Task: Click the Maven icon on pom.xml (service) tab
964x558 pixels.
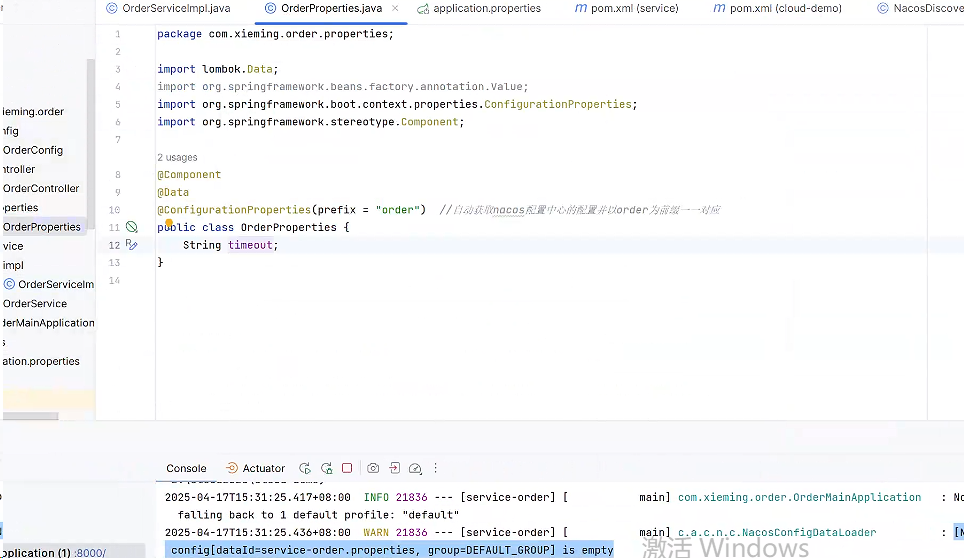Action: (580, 9)
